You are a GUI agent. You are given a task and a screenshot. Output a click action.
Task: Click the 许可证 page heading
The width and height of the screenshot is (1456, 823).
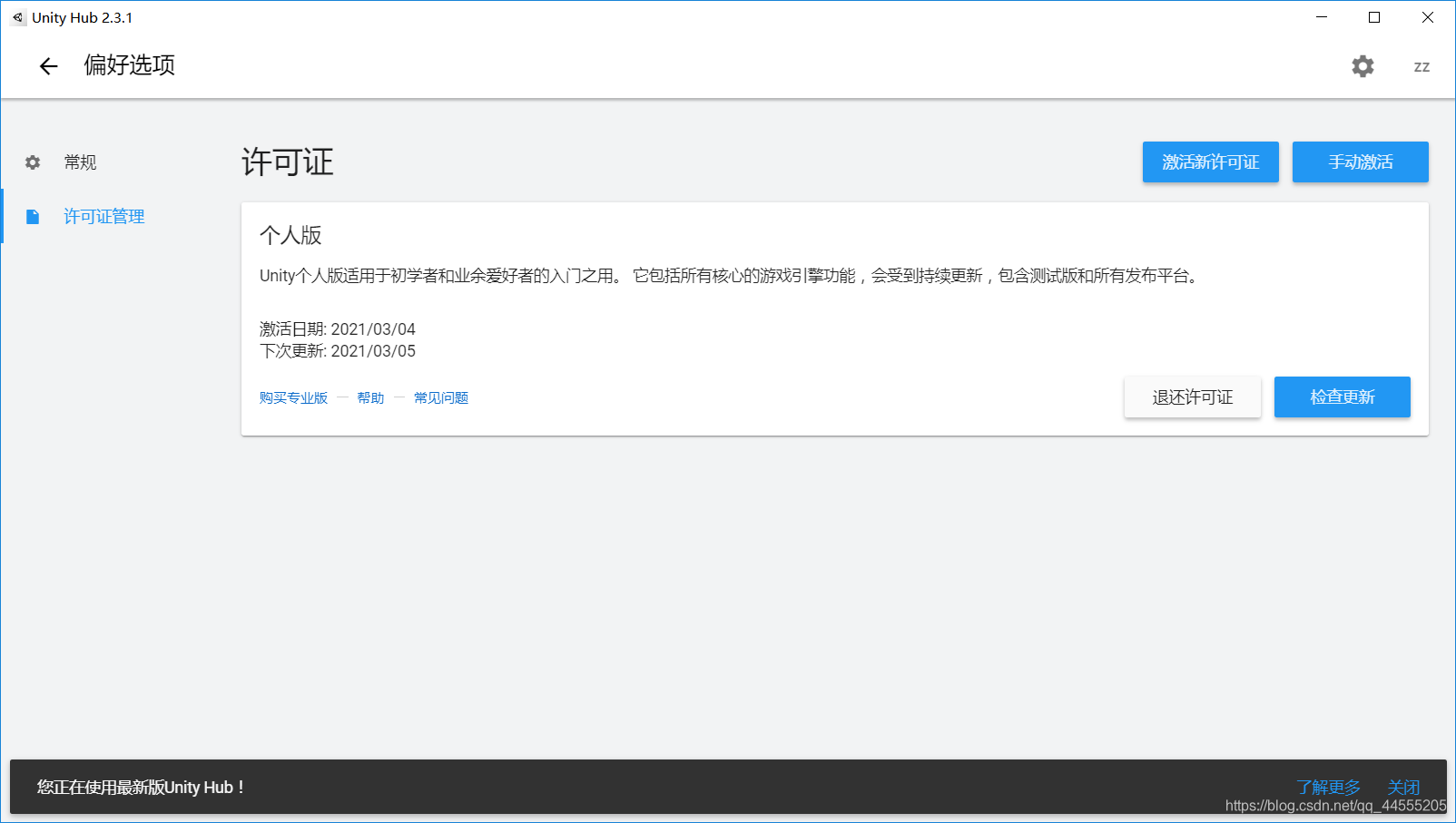click(288, 162)
